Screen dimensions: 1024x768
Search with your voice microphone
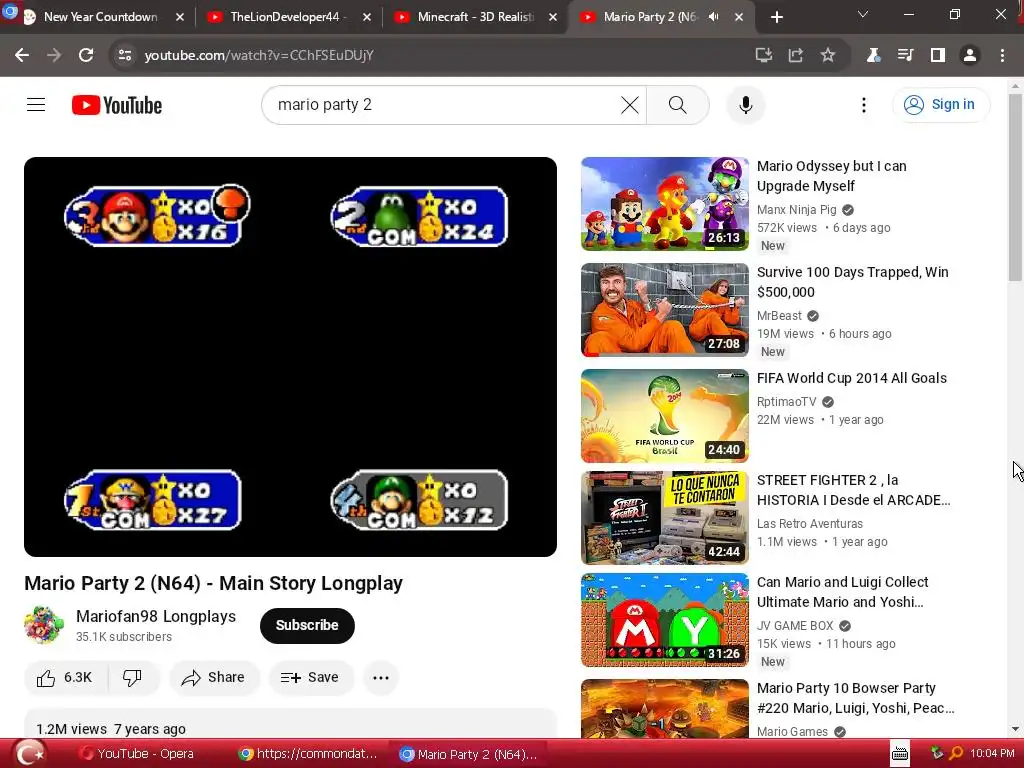745,104
